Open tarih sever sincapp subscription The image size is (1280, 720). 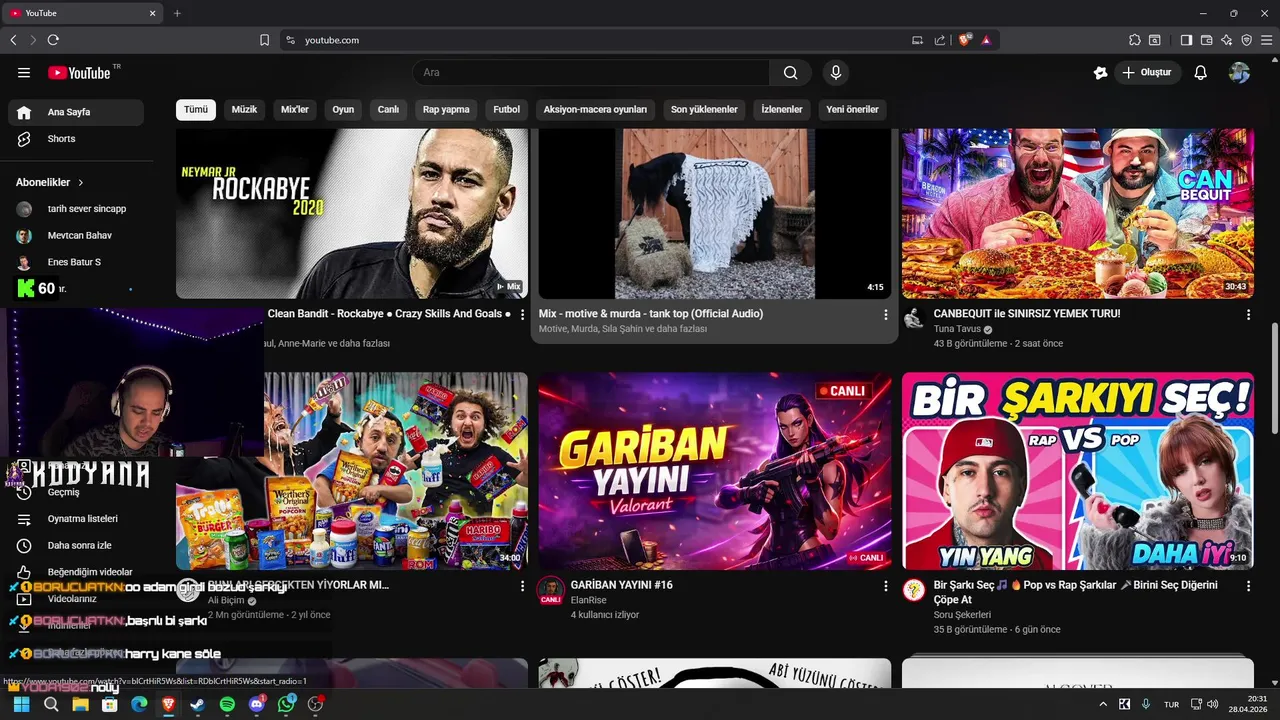pyautogui.click(x=76, y=209)
